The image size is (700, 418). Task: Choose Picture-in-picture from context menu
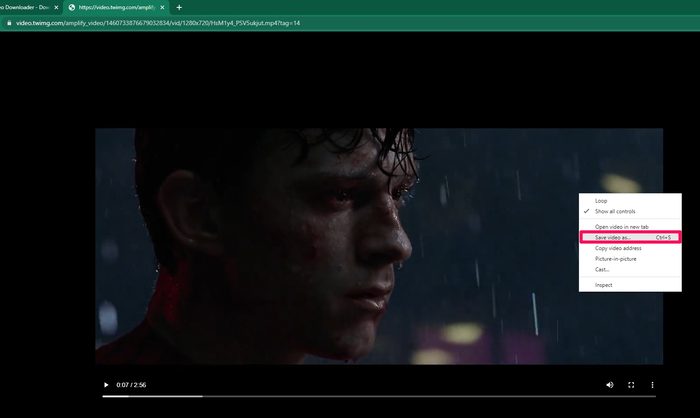tap(630, 259)
